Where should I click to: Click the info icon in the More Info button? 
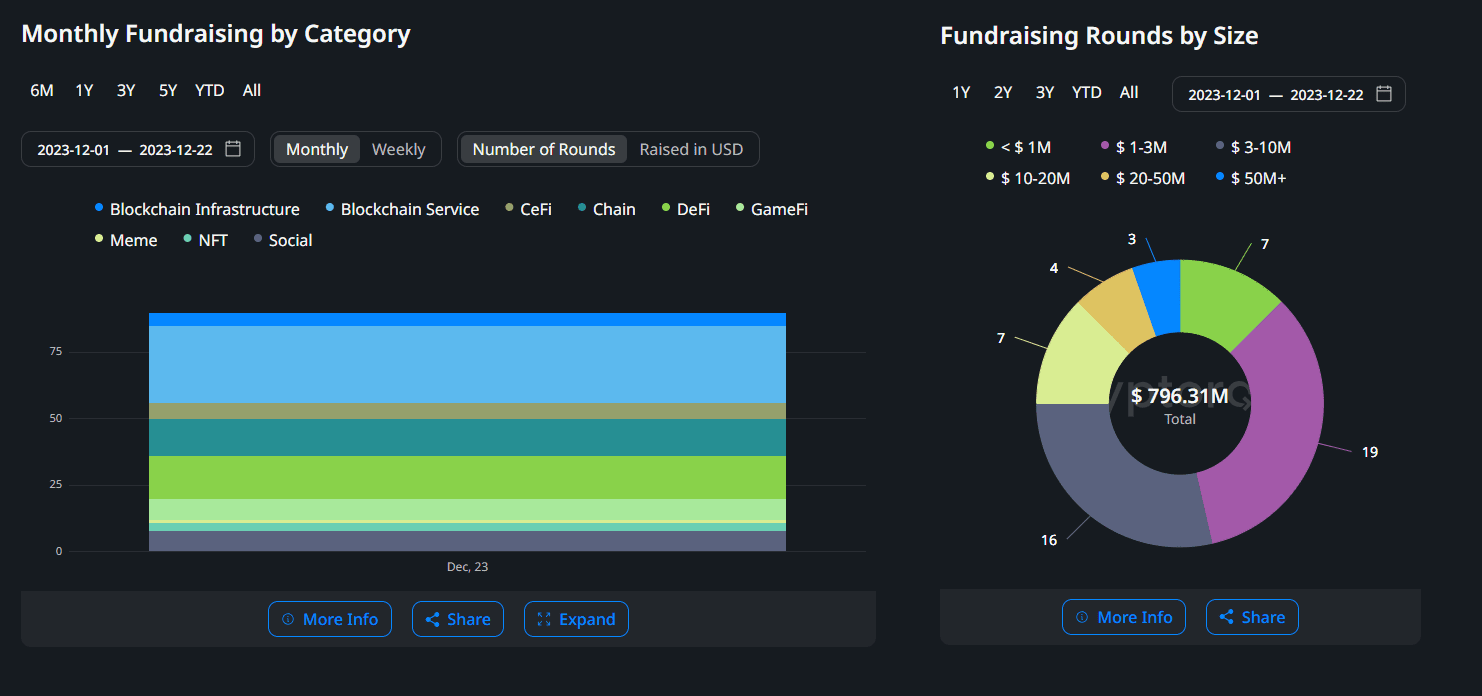tap(287, 619)
